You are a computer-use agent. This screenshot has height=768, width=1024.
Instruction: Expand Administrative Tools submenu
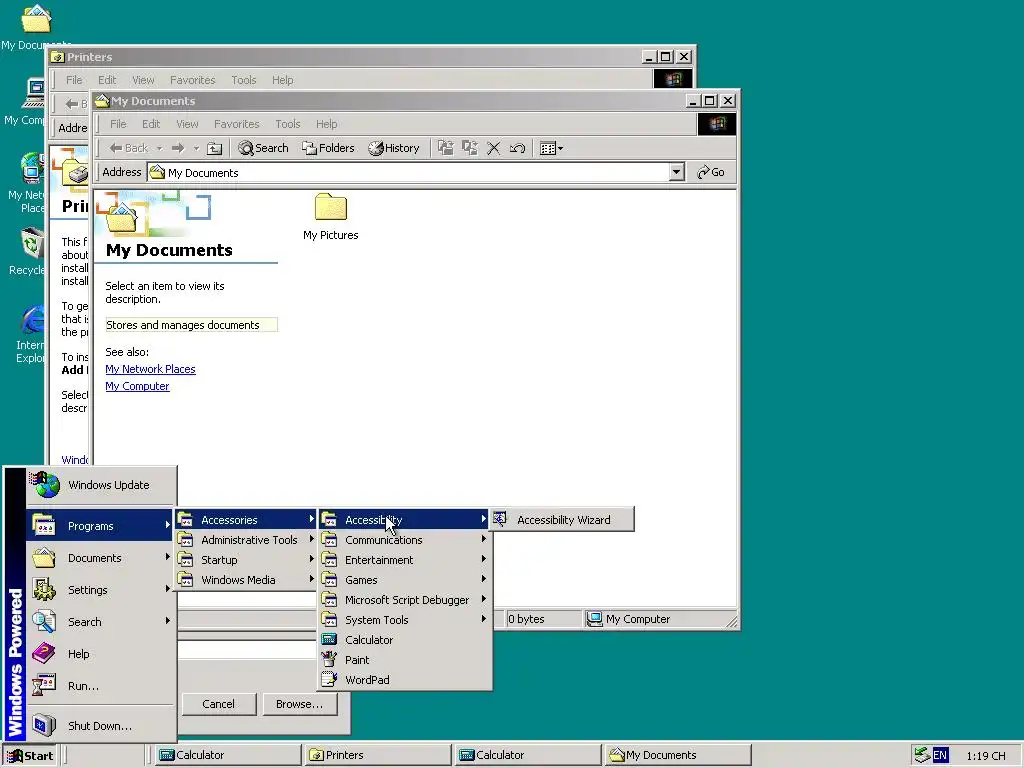pyautogui.click(x=246, y=540)
